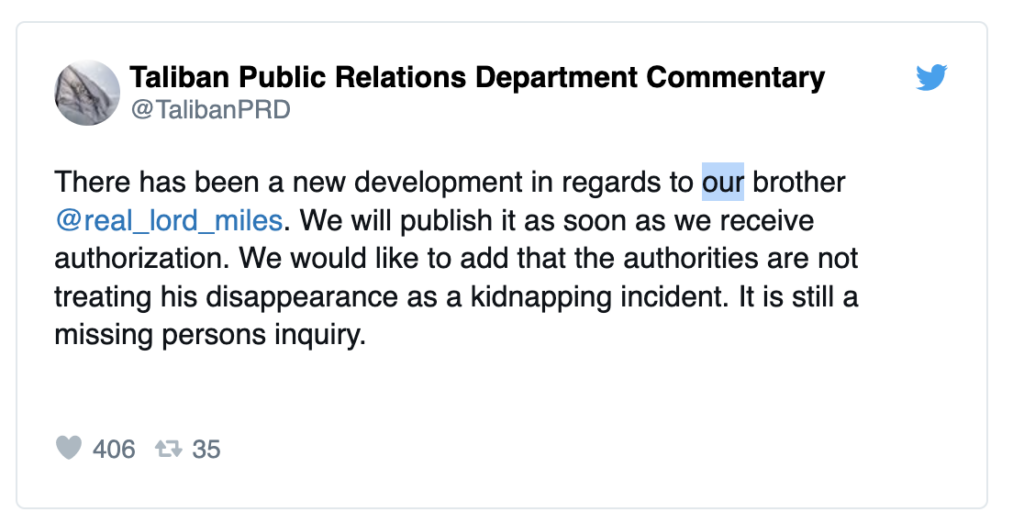
Task: Click the word "treating" in the tweet
Action: pyautogui.click(x=101, y=297)
